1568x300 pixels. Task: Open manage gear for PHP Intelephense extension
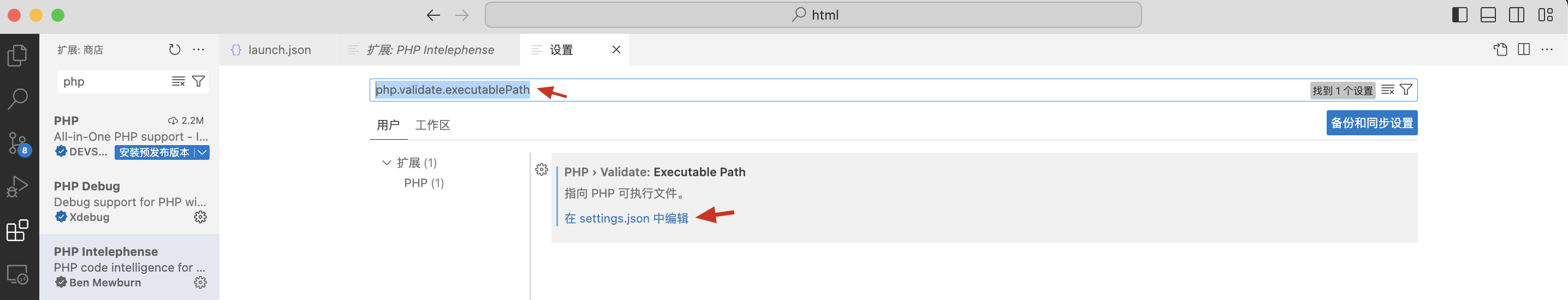[200, 283]
